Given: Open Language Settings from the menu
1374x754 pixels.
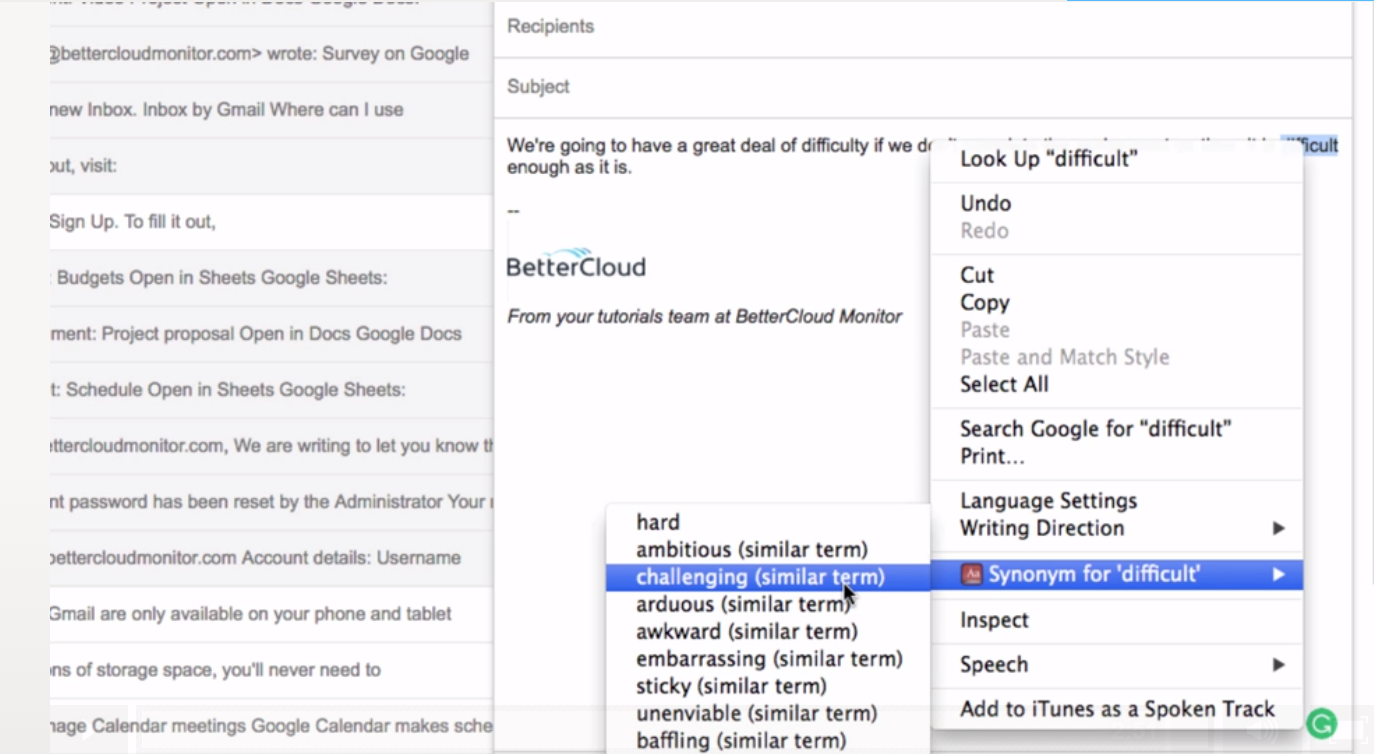Looking at the screenshot, I should tap(1116, 501).
